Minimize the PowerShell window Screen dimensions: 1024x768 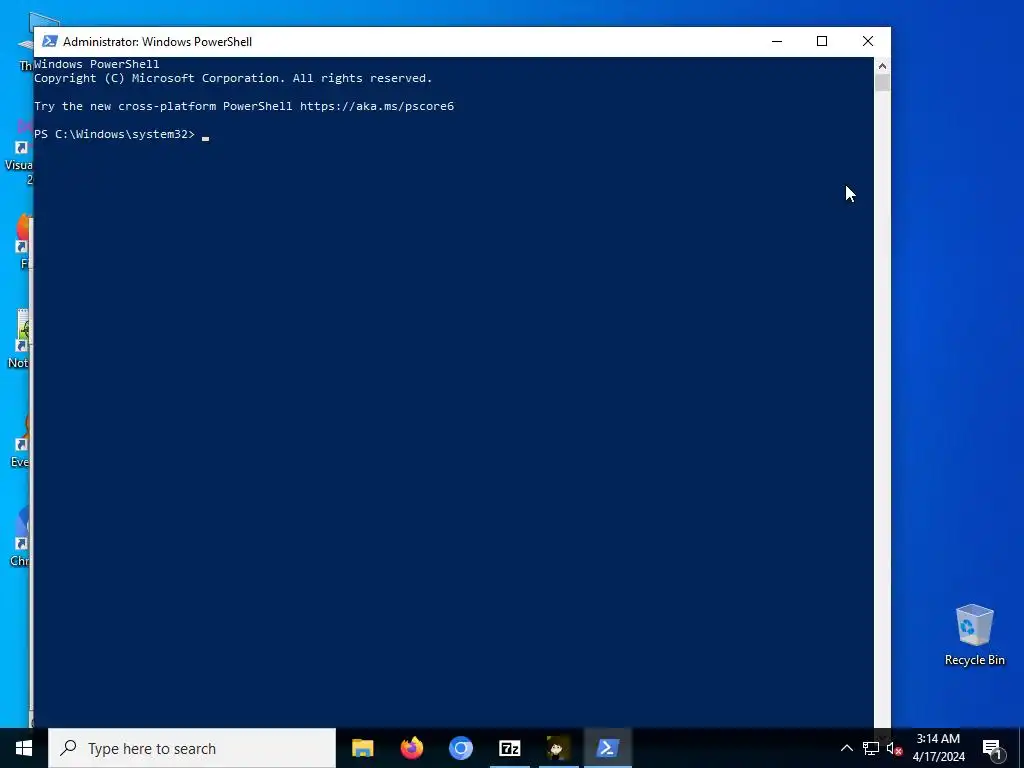coord(776,41)
